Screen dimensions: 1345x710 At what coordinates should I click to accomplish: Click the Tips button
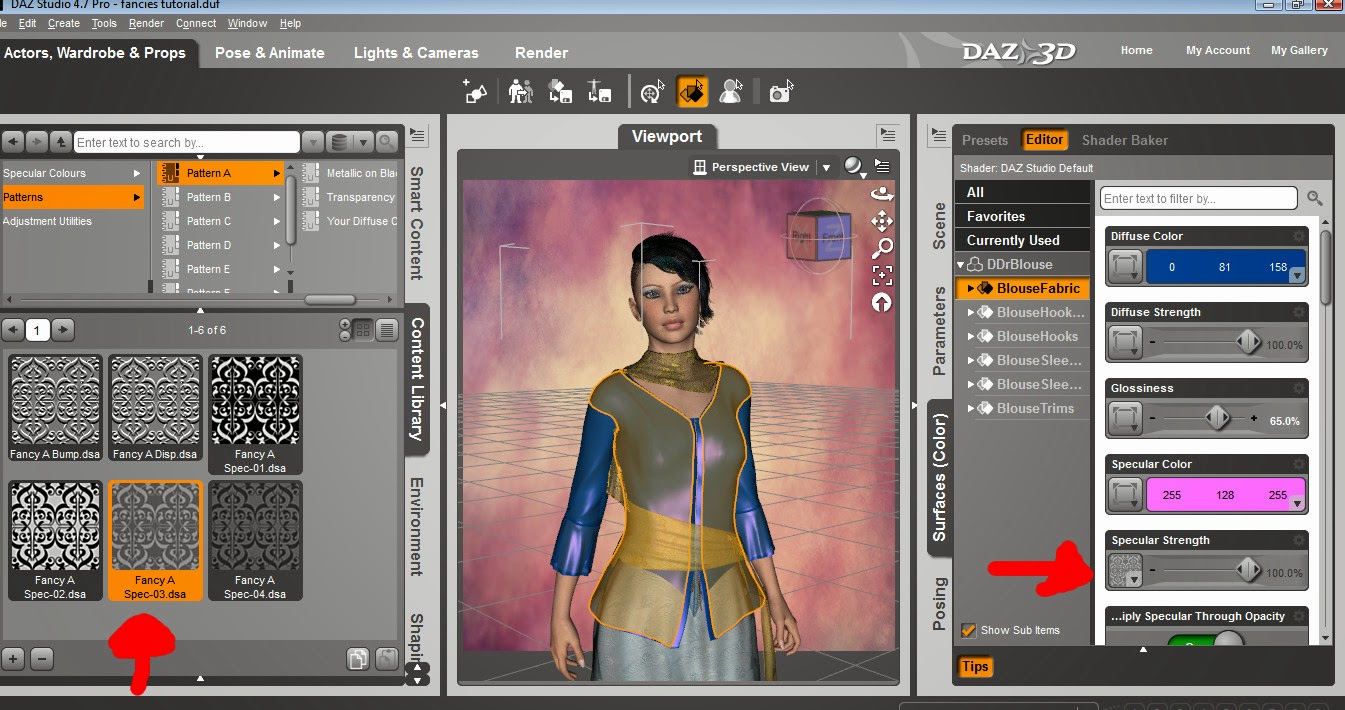point(975,666)
